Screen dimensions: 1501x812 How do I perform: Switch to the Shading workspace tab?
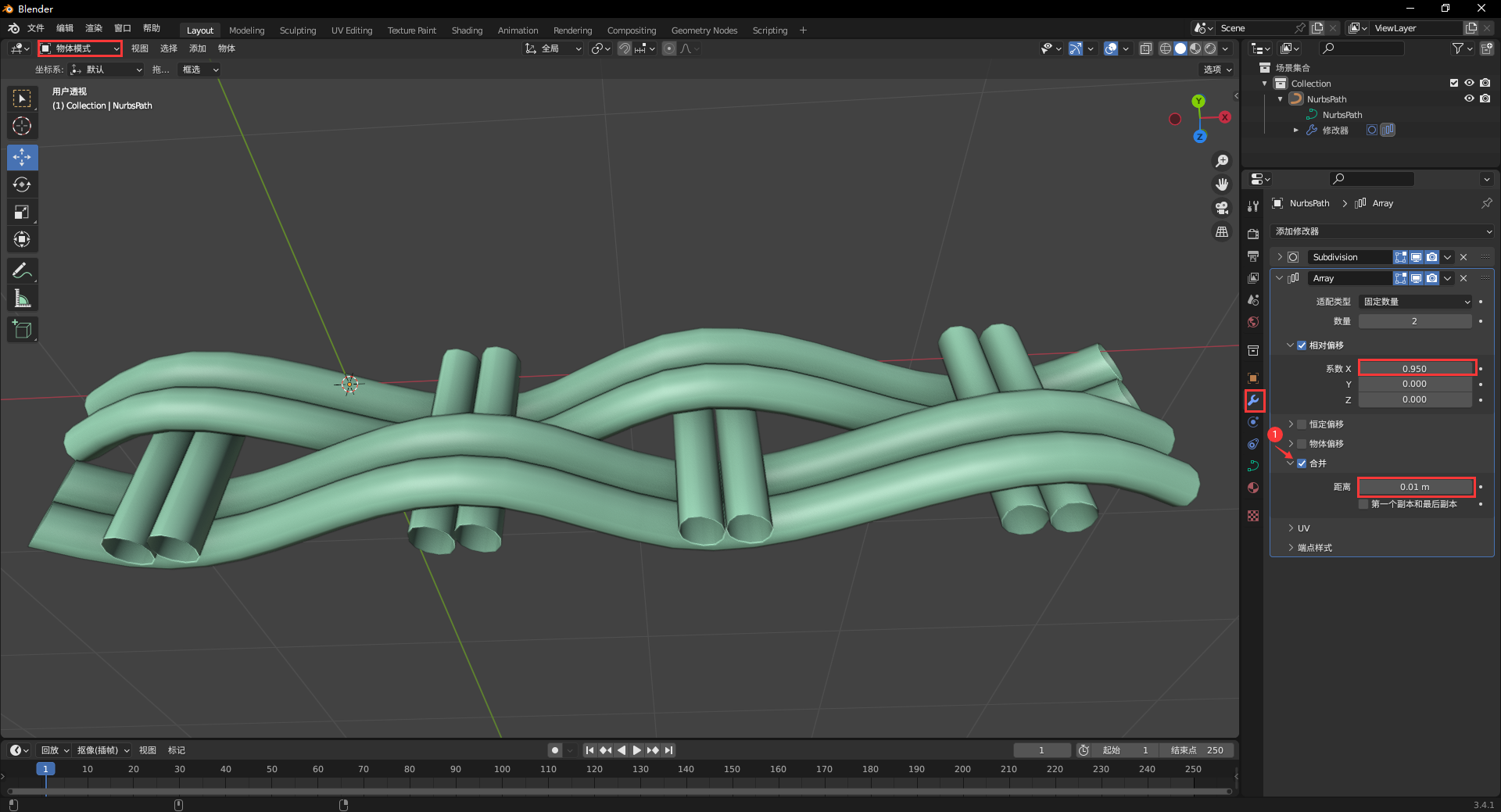click(x=467, y=30)
